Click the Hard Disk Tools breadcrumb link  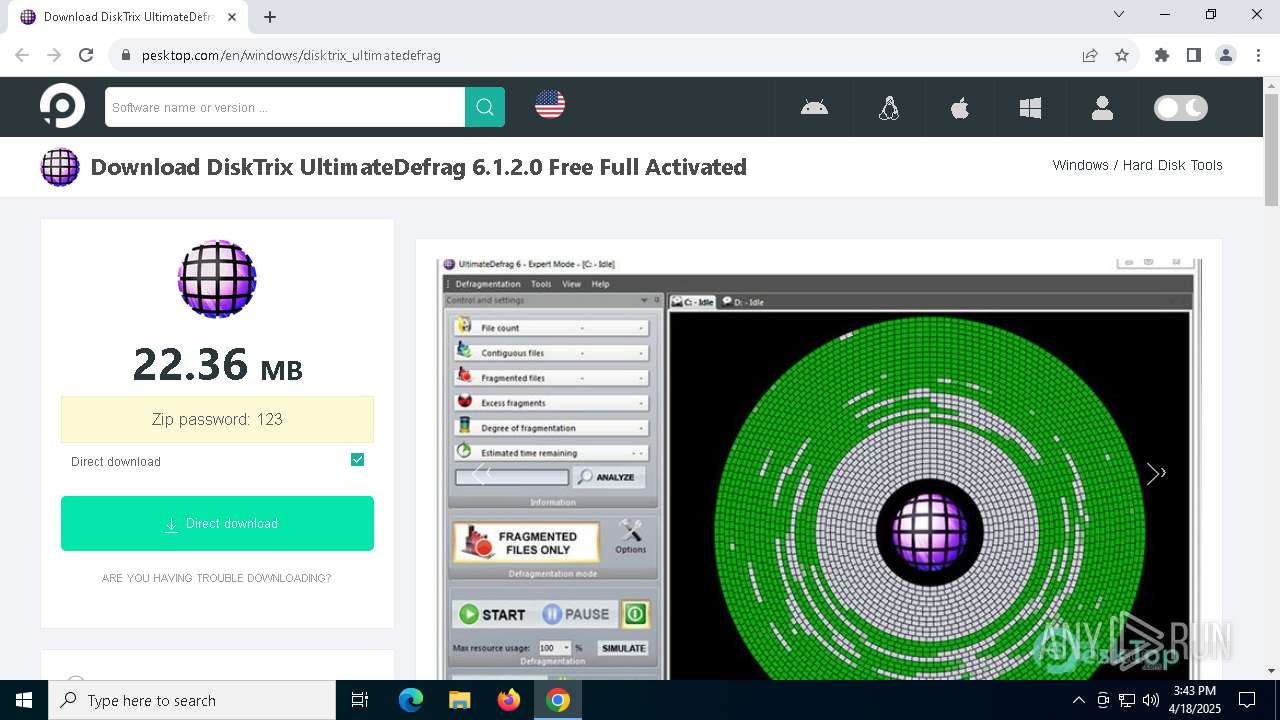click(1172, 165)
